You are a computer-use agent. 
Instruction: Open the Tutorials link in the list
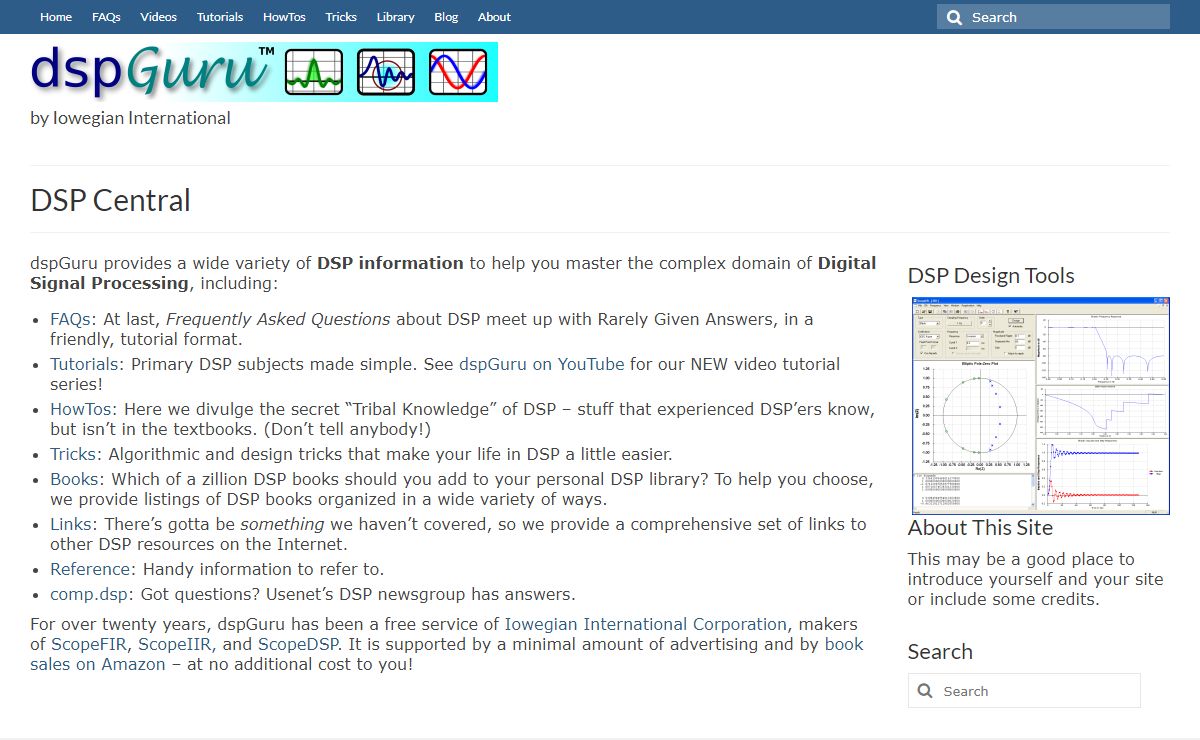[84, 364]
